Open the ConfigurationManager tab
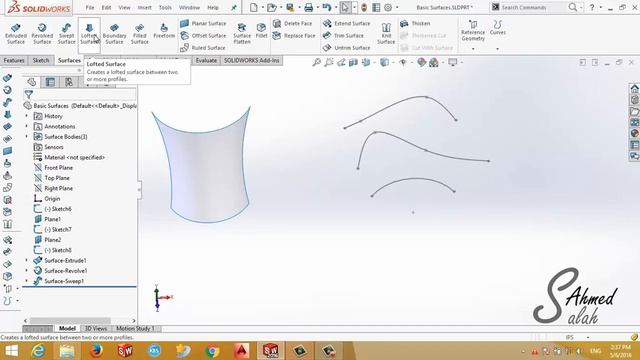 (x=69, y=82)
